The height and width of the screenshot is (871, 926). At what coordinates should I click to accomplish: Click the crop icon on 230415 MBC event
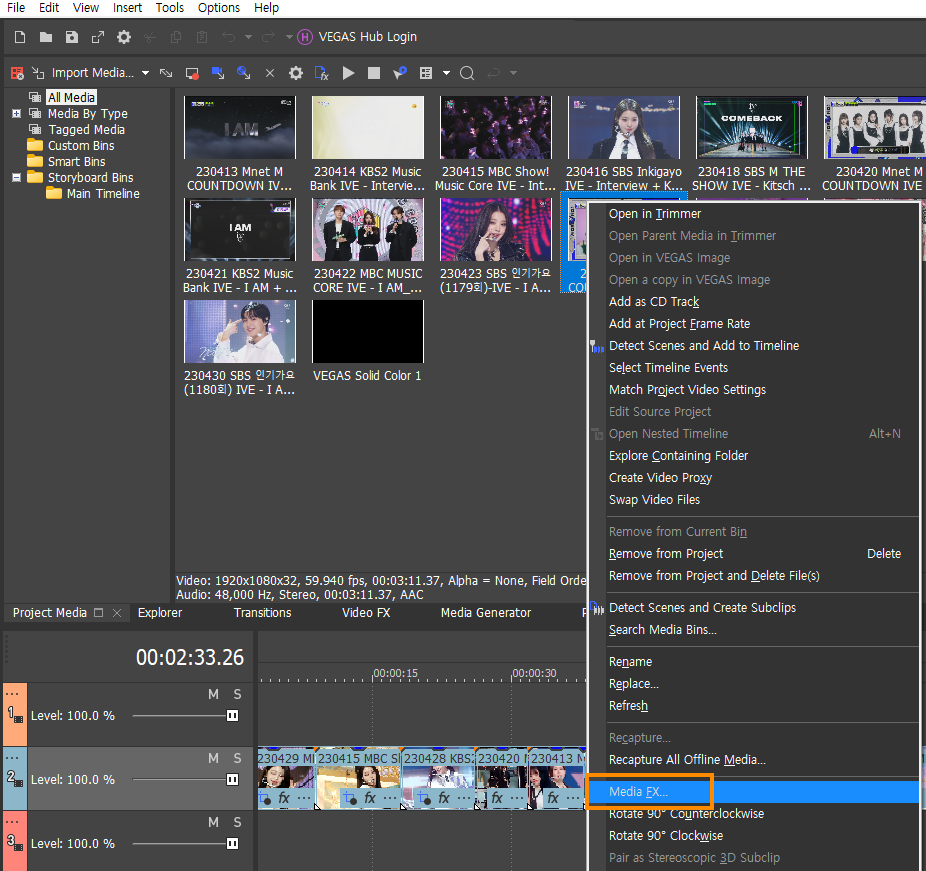(350, 799)
